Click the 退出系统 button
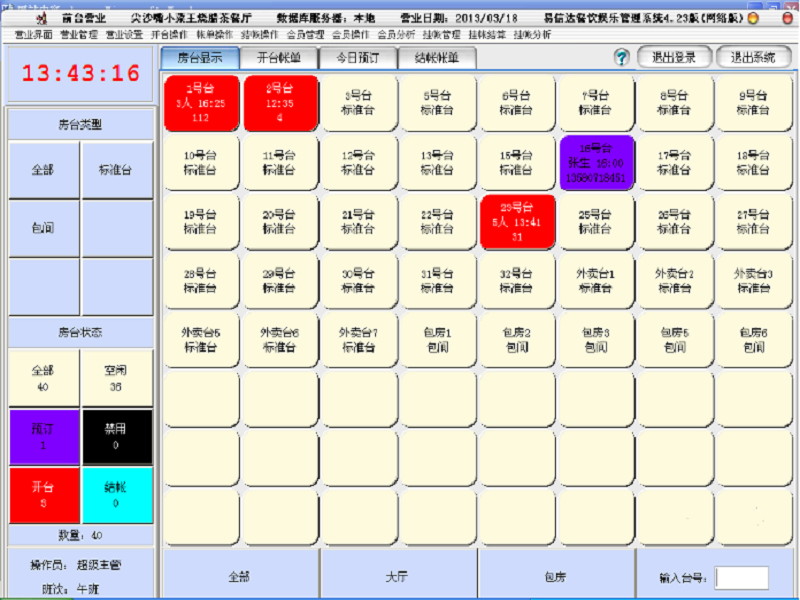Image resolution: width=800 pixels, height=600 pixels. coord(753,58)
